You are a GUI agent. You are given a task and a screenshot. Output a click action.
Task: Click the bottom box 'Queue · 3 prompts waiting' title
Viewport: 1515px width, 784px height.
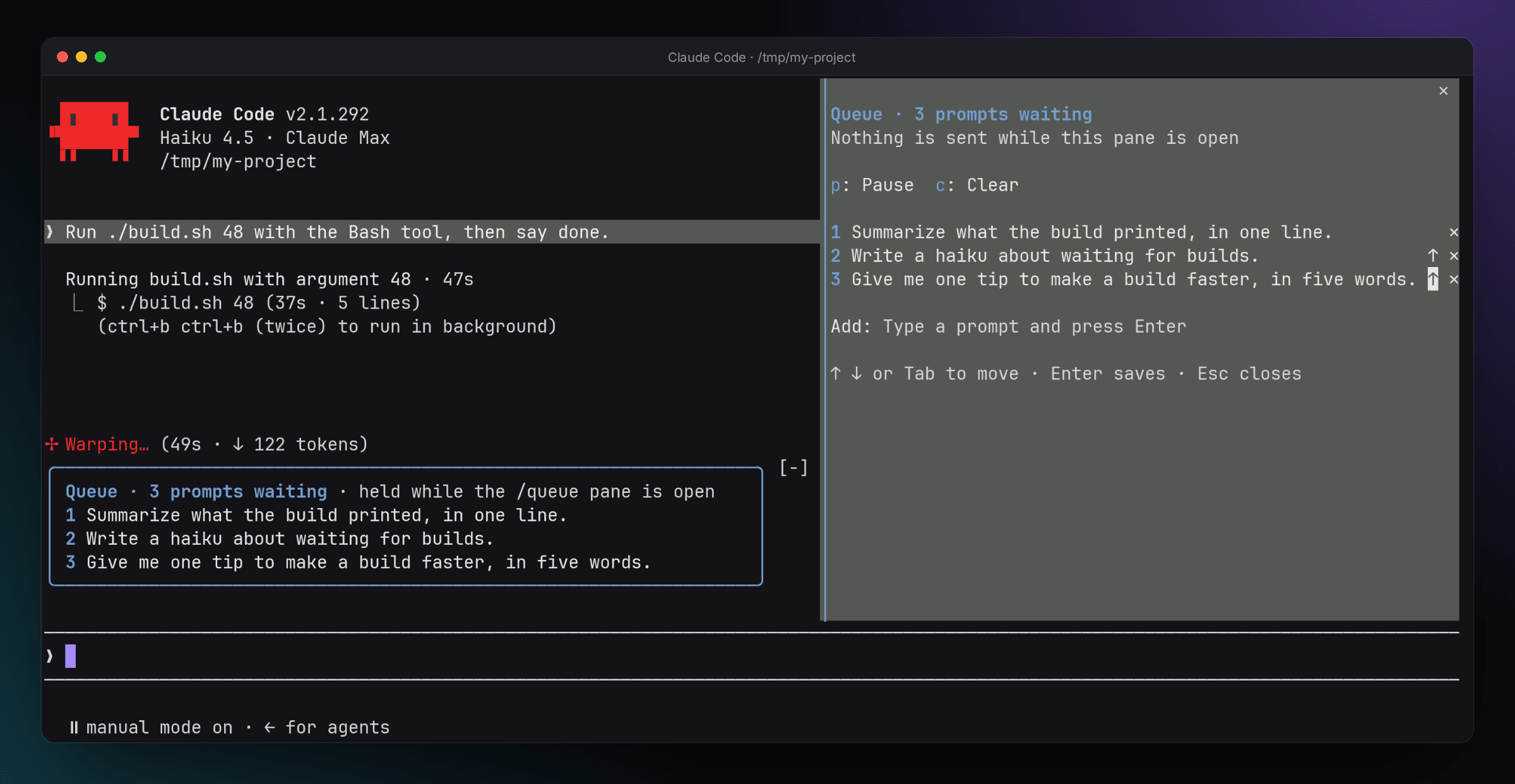point(196,492)
